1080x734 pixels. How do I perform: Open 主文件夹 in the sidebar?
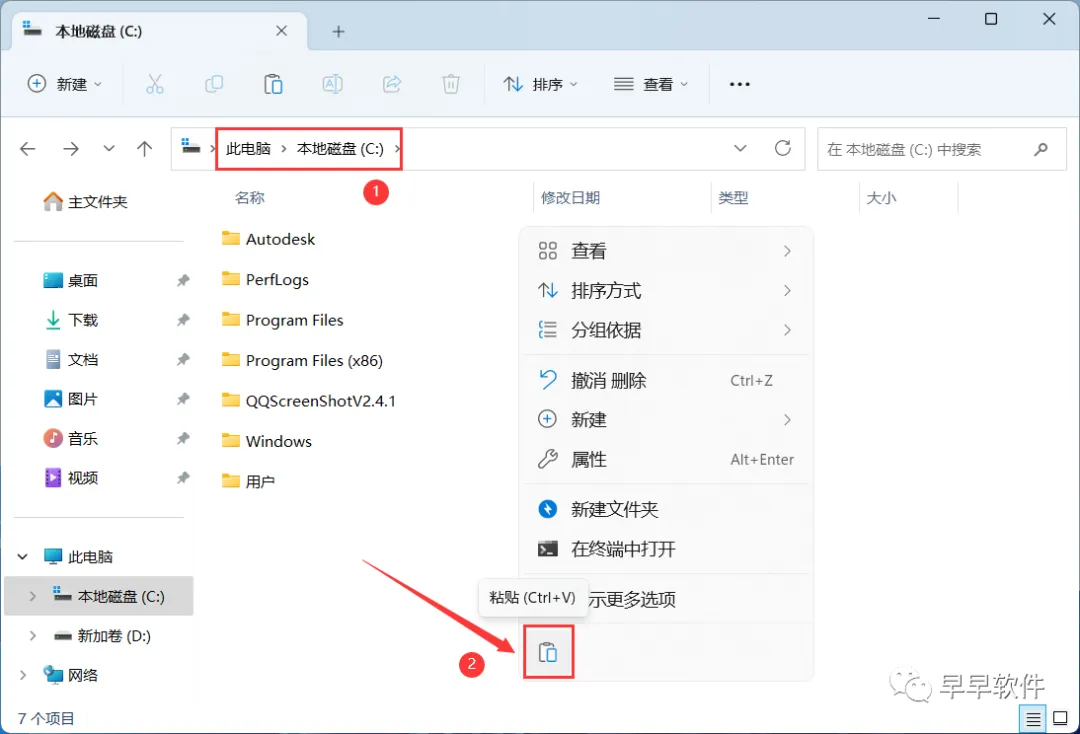click(85, 202)
